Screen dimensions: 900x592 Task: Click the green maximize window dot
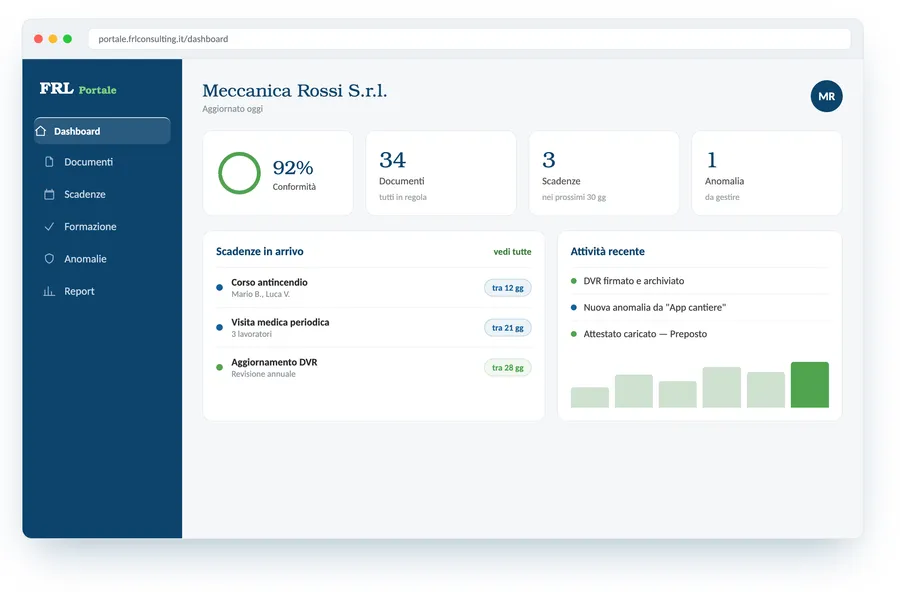click(x=67, y=38)
